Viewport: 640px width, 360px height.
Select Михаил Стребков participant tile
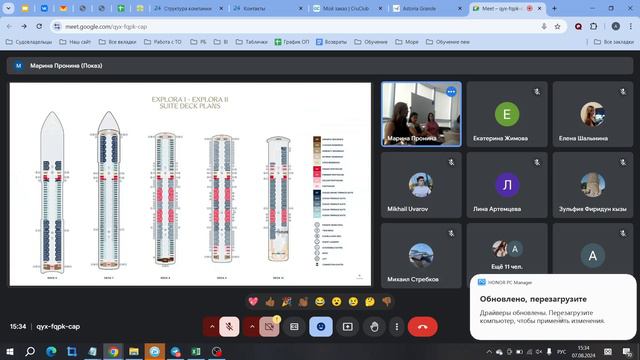(421, 256)
